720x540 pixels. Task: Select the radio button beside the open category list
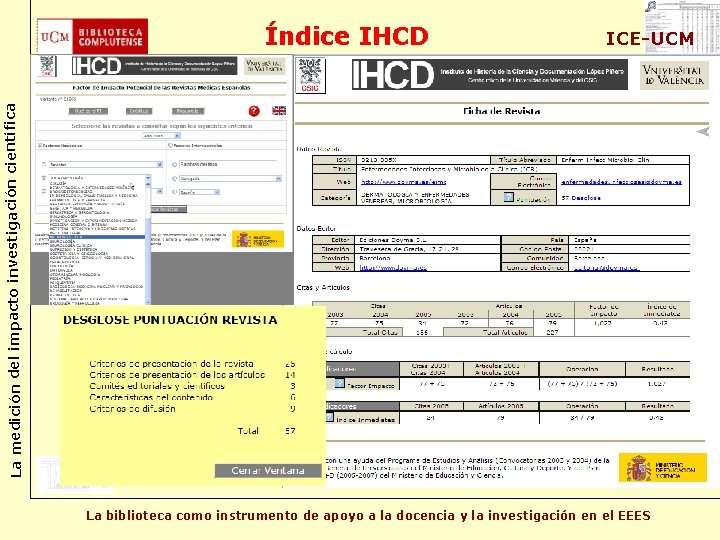pyautogui.click(x=44, y=178)
